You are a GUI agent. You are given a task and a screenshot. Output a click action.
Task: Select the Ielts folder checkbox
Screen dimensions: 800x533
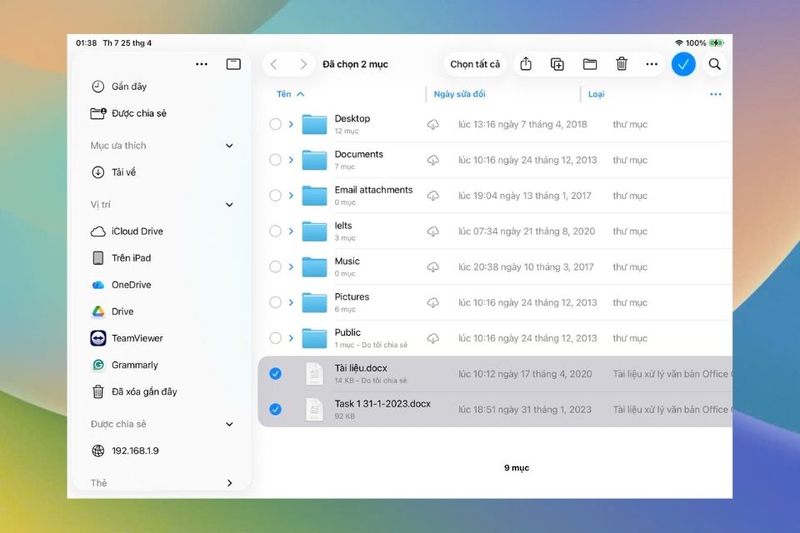pos(275,231)
